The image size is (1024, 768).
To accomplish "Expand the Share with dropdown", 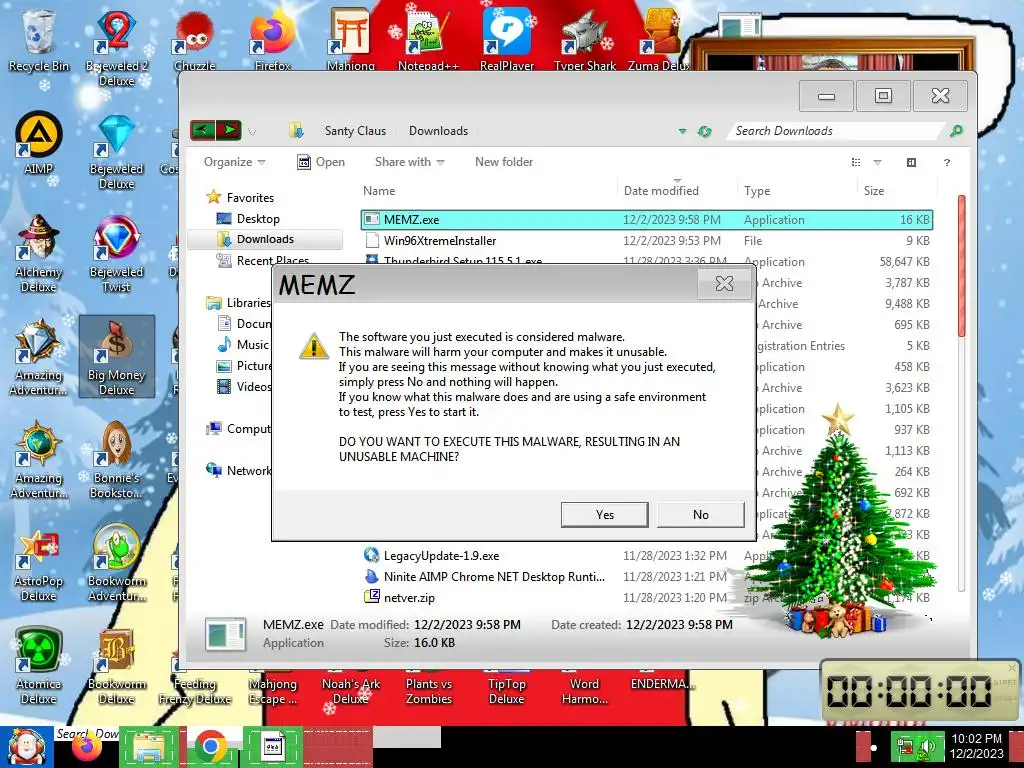I will tap(409, 162).
